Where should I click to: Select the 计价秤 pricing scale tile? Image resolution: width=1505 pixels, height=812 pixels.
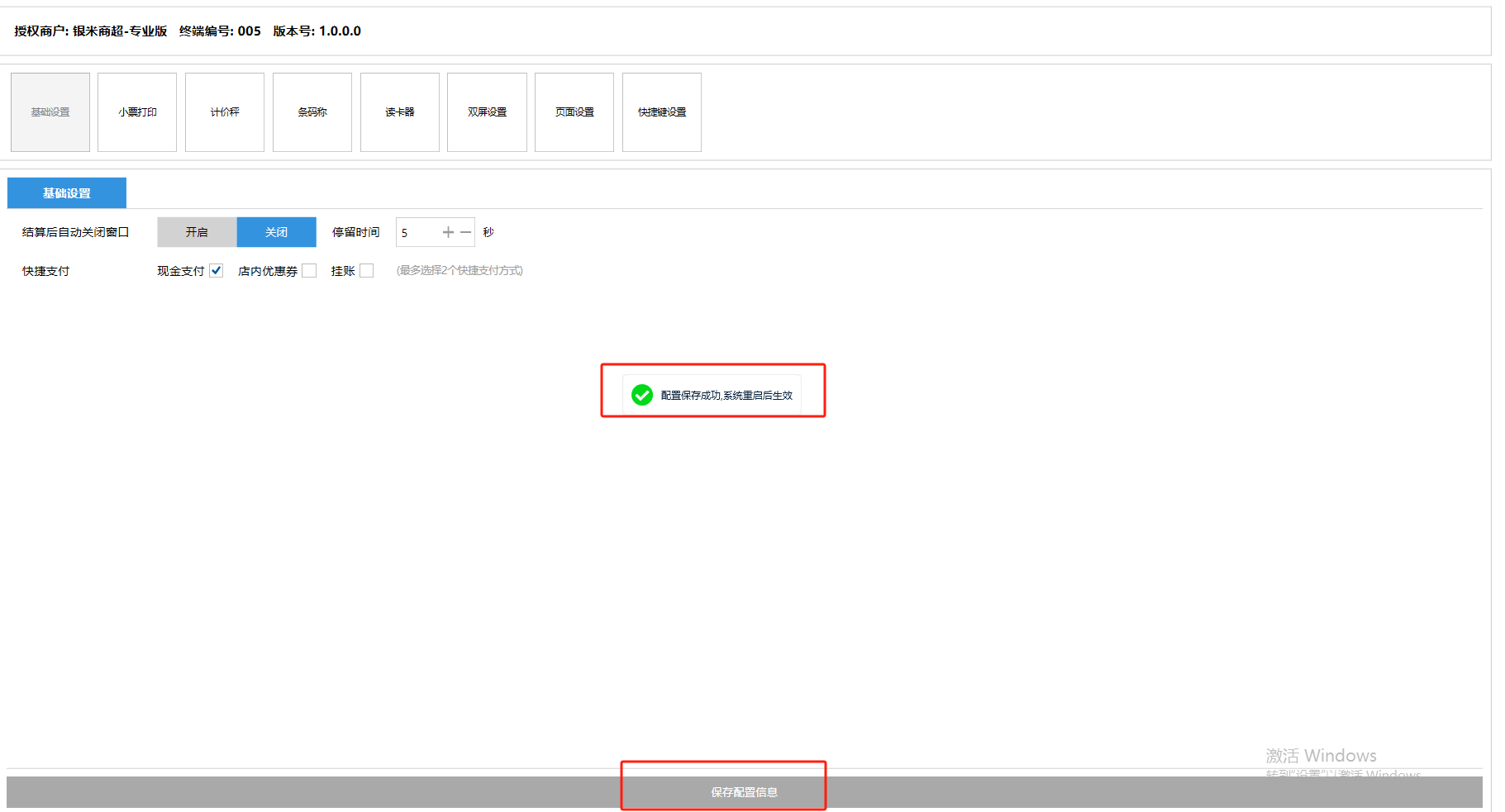point(225,112)
